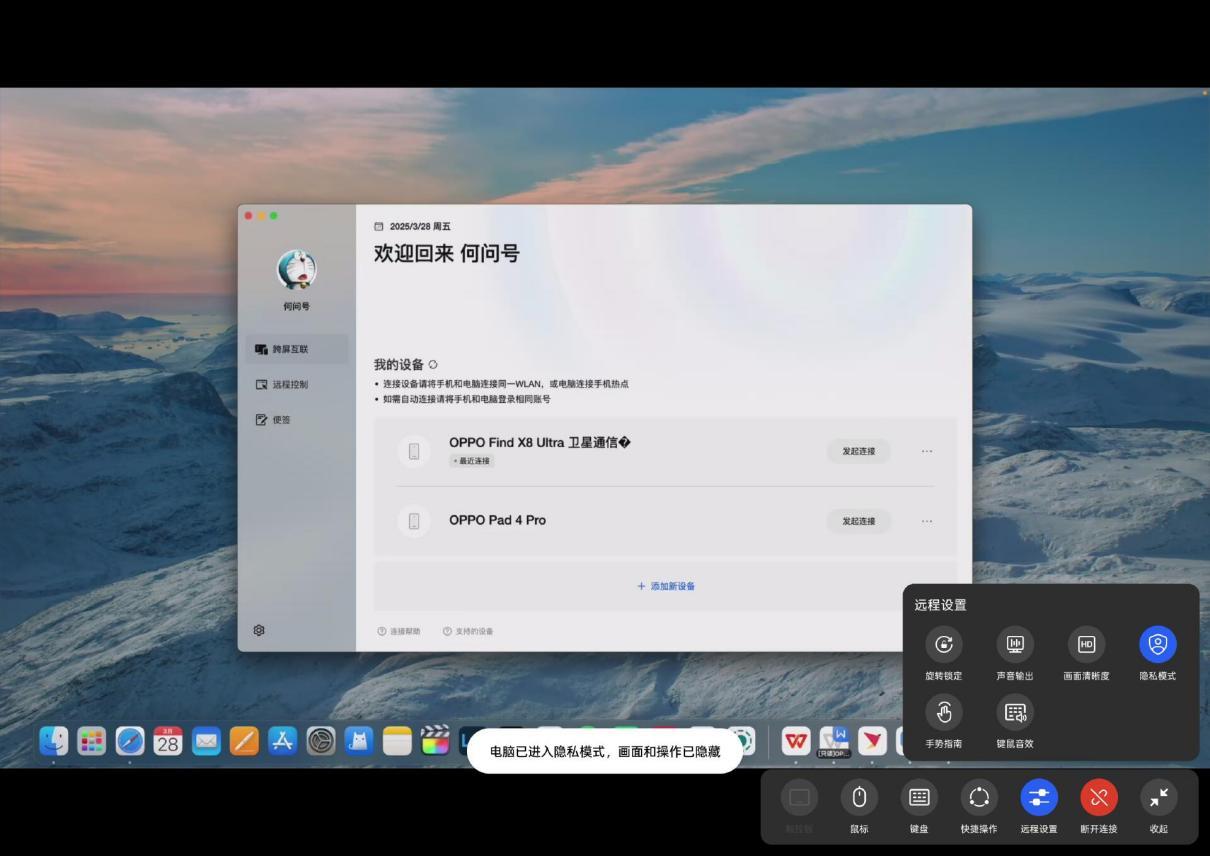Start connection to OPPO Pad 4 Pro
1210x856 pixels.
pyautogui.click(x=858, y=521)
